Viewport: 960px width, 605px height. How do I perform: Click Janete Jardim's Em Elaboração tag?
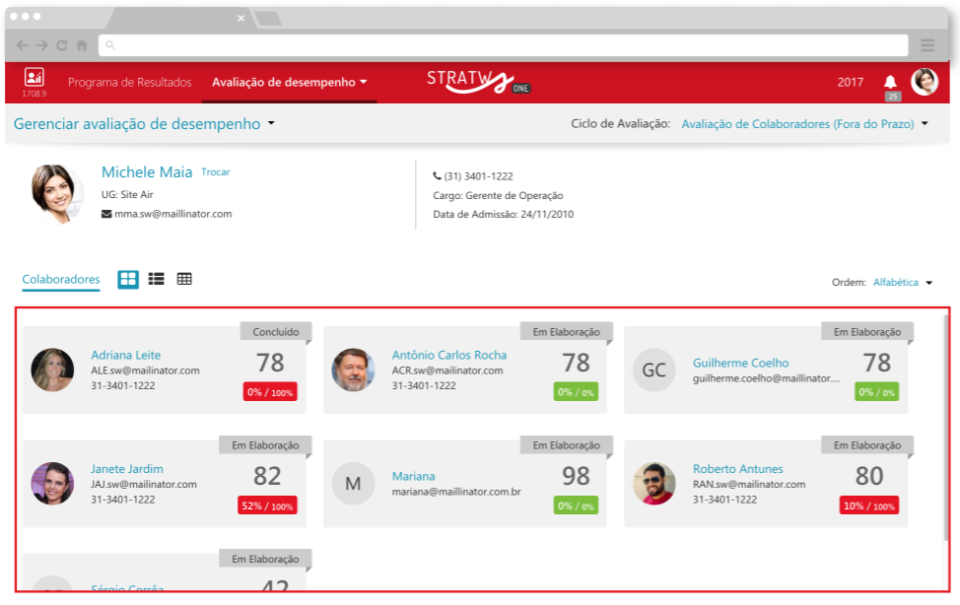[x=266, y=445]
